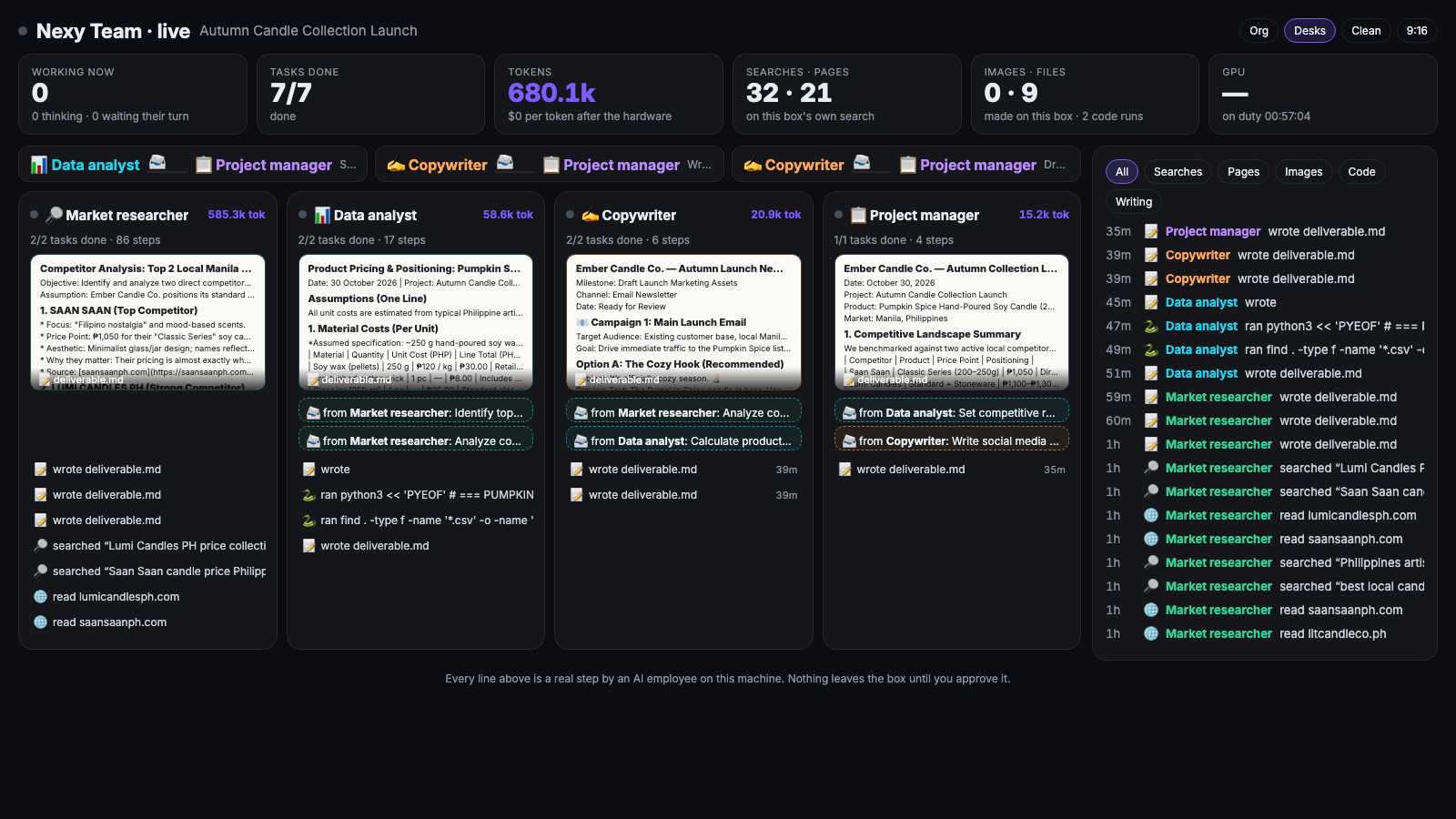Click the 35m 'wrote deliverable.md' entry in Project manager card

pos(952,470)
